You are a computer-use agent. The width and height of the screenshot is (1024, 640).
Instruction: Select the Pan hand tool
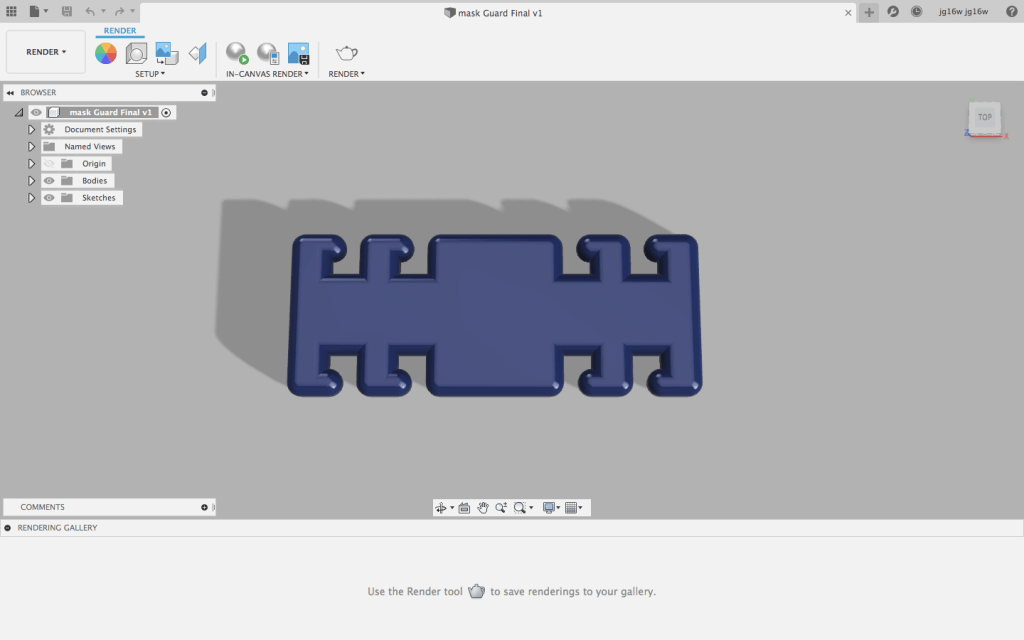pyautogui.click(x=482, y=508)
